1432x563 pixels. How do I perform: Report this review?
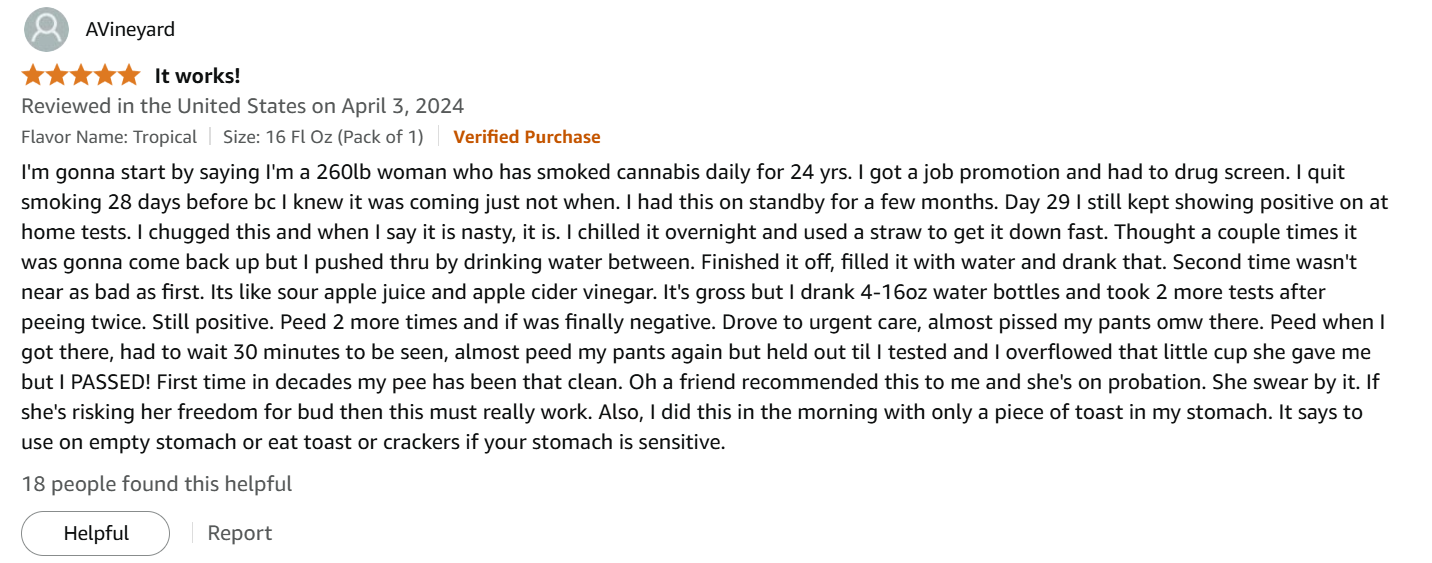(x=239, y=533)
